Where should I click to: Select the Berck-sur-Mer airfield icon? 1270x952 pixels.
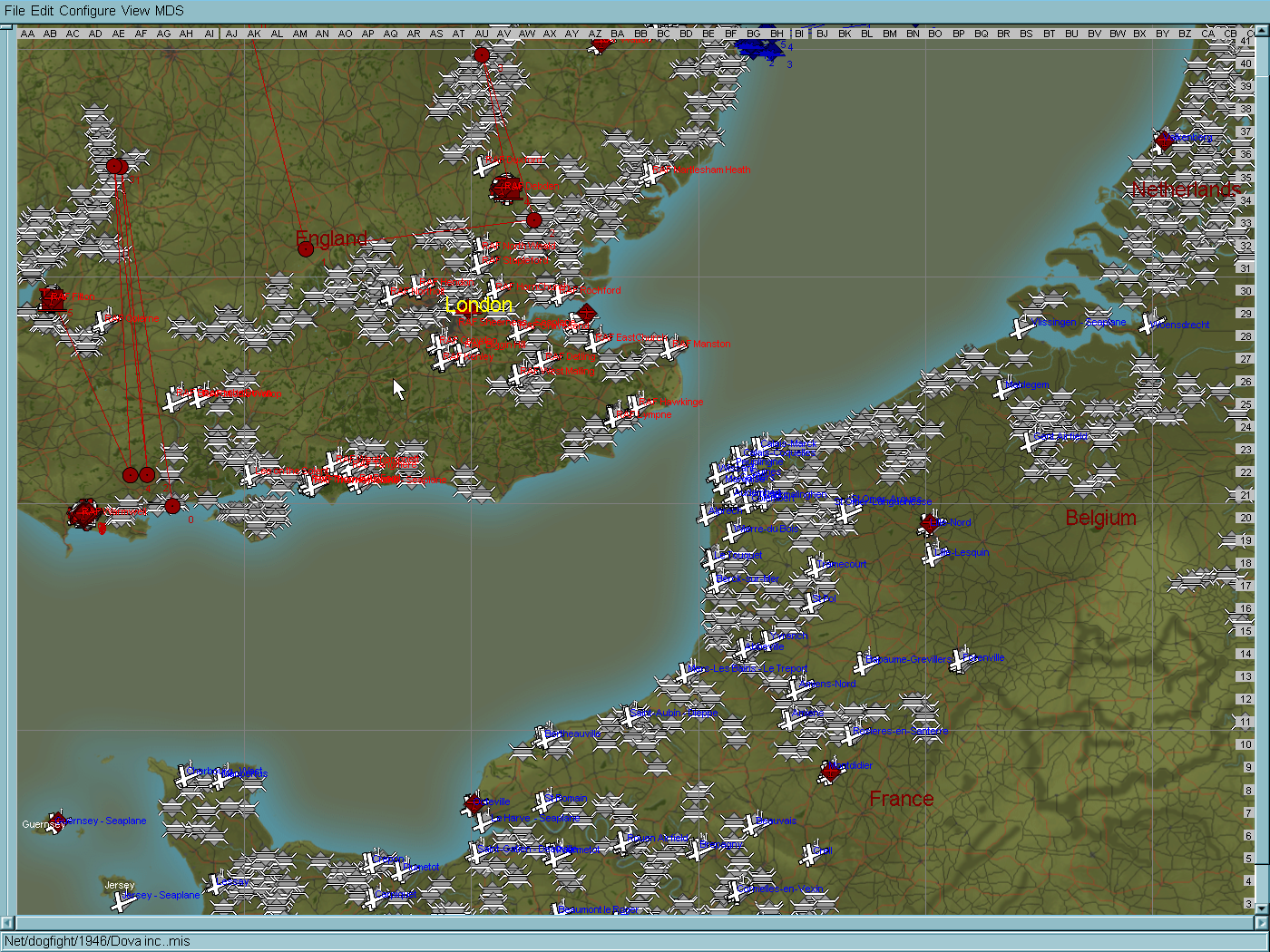[x=718, y=581]
